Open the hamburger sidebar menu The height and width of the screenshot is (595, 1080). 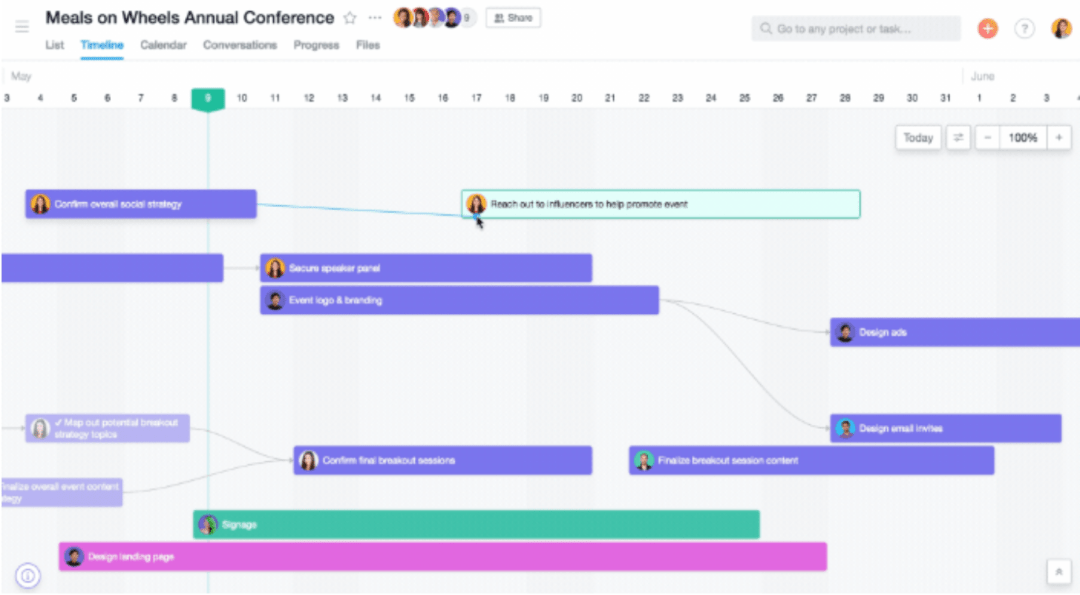[22, 27]
